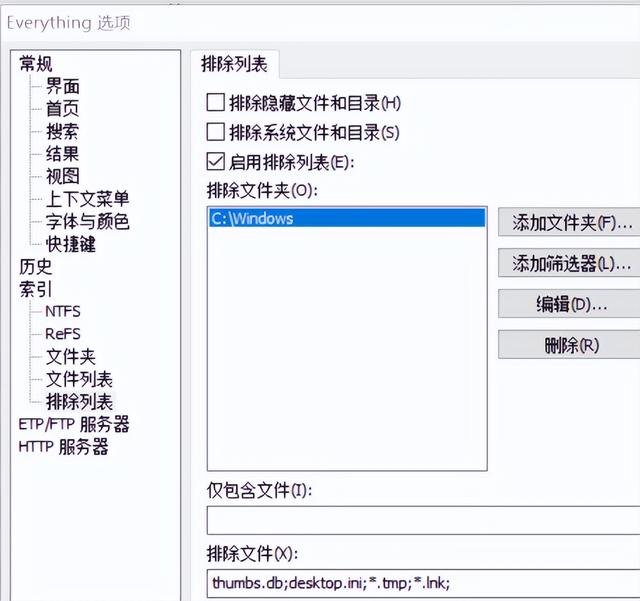
Task: Uncheck 启用排除列表 checkbox
Action: [x=215, y=160]
